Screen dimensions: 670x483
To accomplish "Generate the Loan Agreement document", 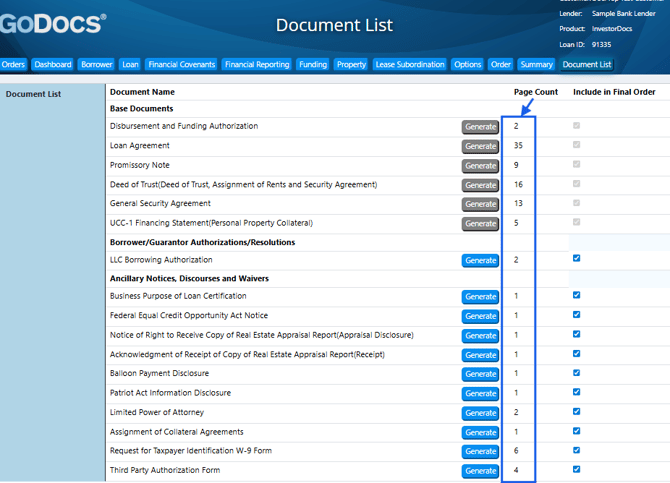I will tap(480, 146).
